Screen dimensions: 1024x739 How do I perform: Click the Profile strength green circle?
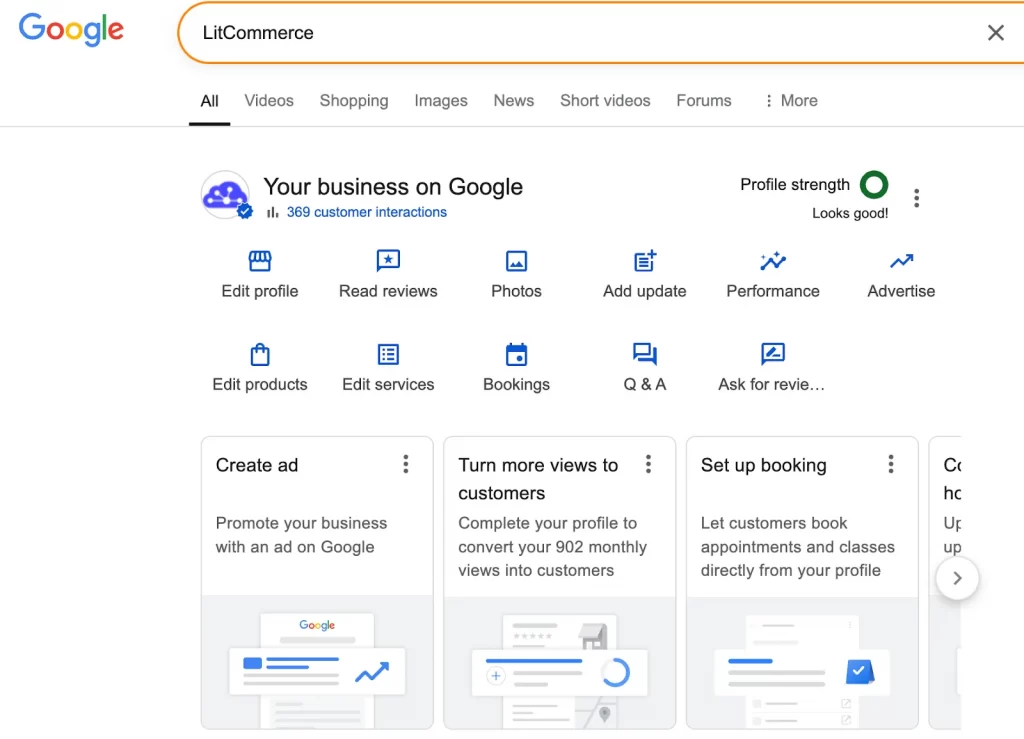874,185
